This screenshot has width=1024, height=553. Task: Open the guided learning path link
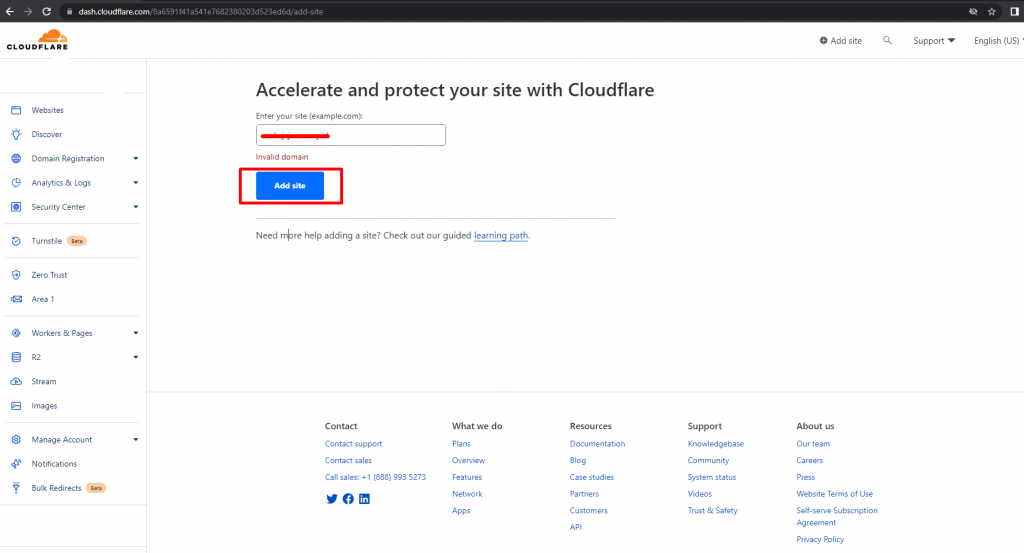point(500,236)
